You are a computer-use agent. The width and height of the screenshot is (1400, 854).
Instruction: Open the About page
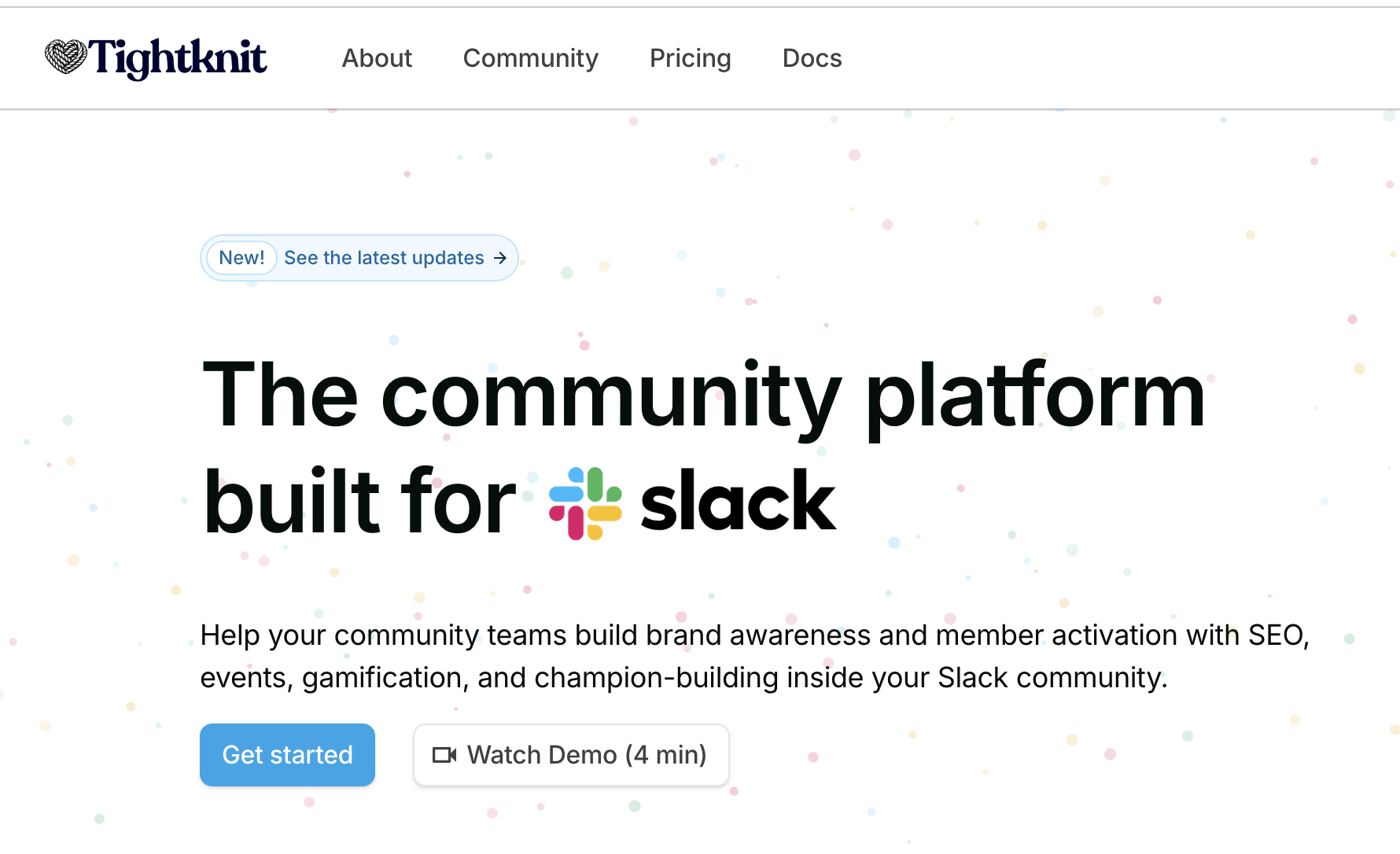point(377,58)
